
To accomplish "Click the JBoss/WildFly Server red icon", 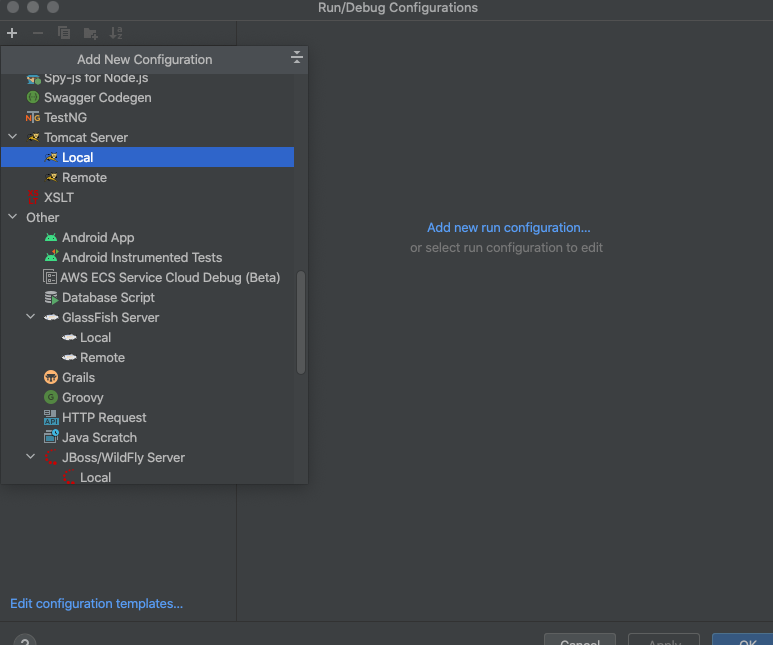I will coord(51,457).
